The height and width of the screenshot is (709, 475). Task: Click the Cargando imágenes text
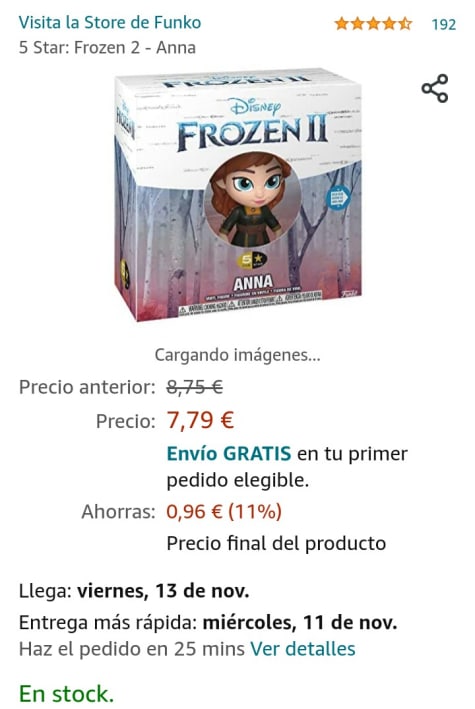point(238,355)
